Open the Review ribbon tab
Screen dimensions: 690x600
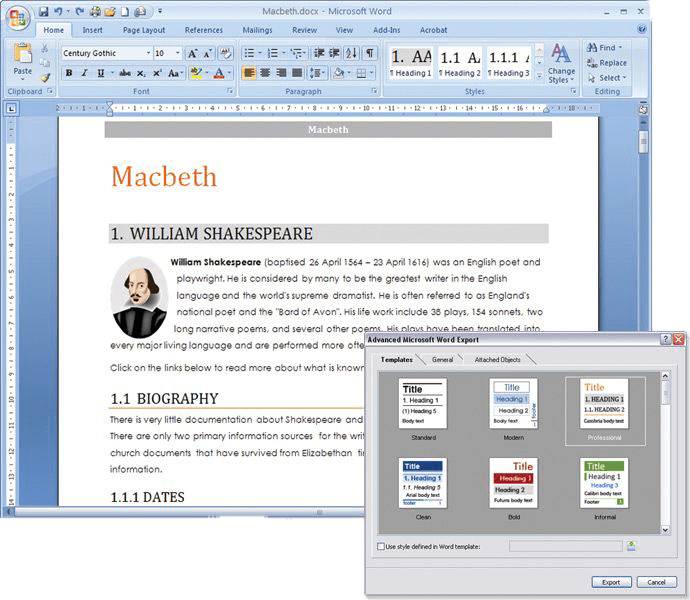click(305, 30)
